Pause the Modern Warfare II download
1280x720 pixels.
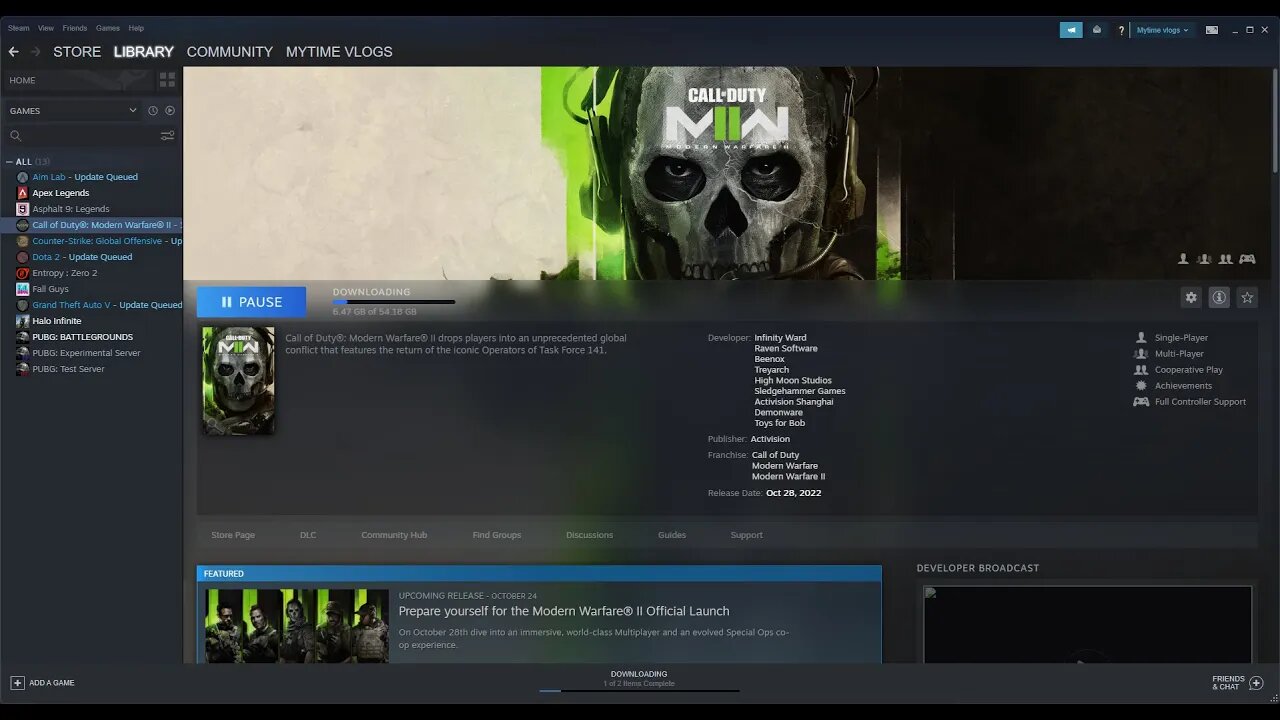pos(251,302)
